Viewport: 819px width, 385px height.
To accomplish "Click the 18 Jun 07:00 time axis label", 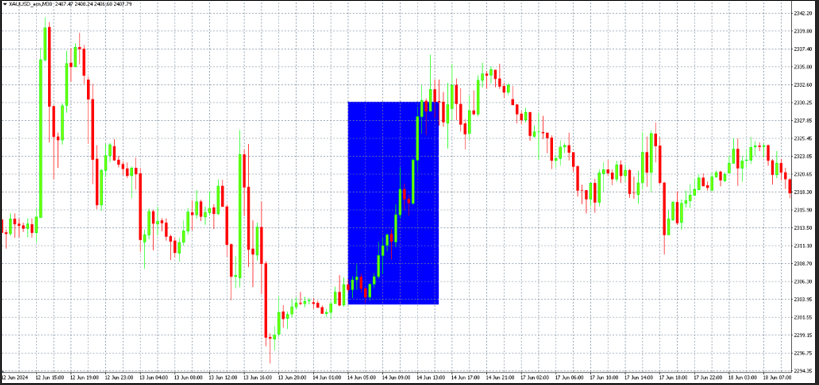I will point(776,377).
